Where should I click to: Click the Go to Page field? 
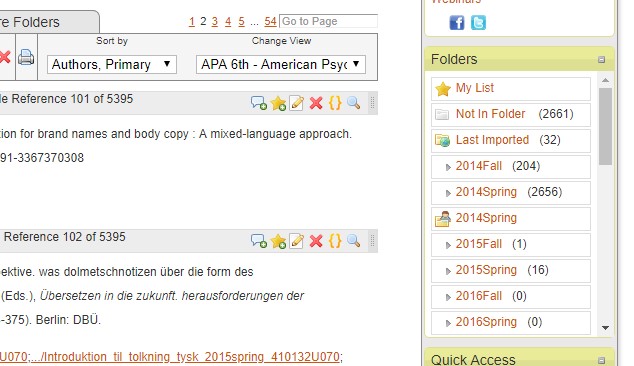pos(328,21)
